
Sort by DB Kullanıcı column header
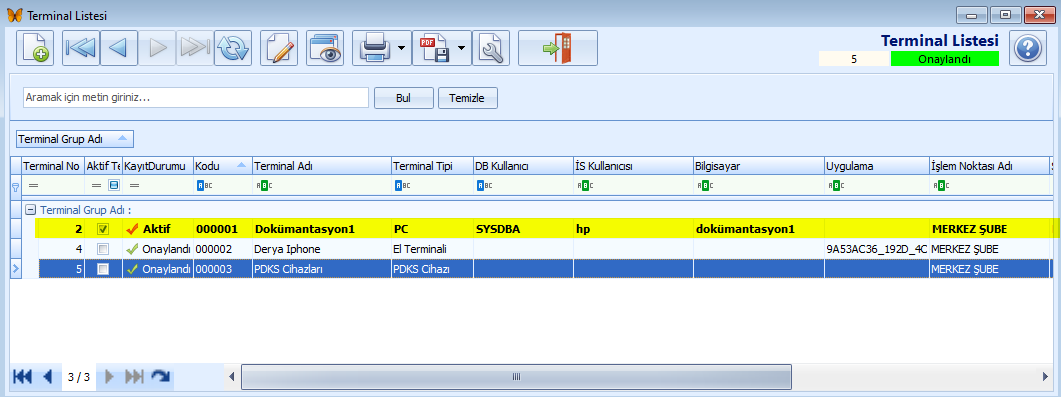pos(522,166)
